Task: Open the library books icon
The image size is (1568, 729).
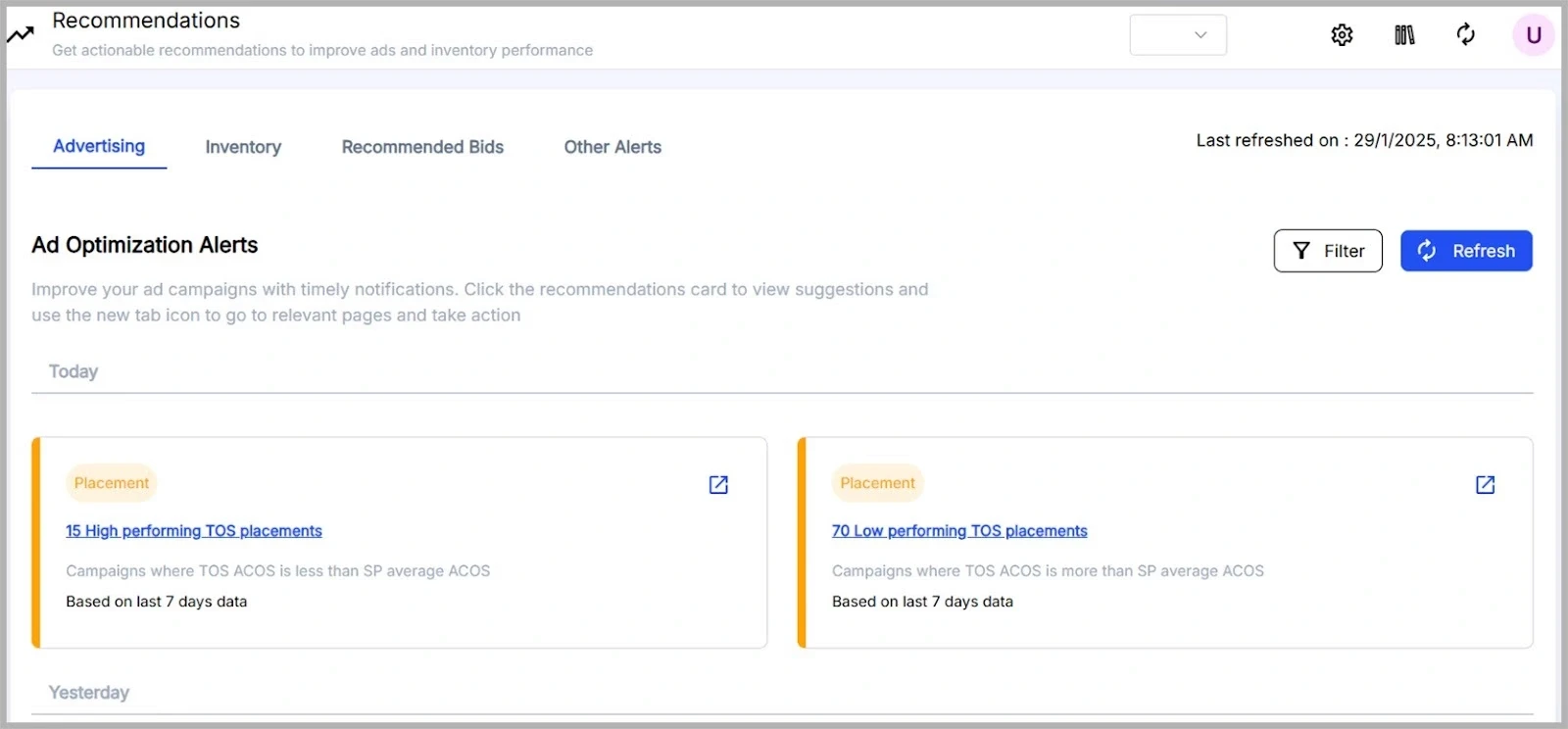Action: pos(1404,35)
